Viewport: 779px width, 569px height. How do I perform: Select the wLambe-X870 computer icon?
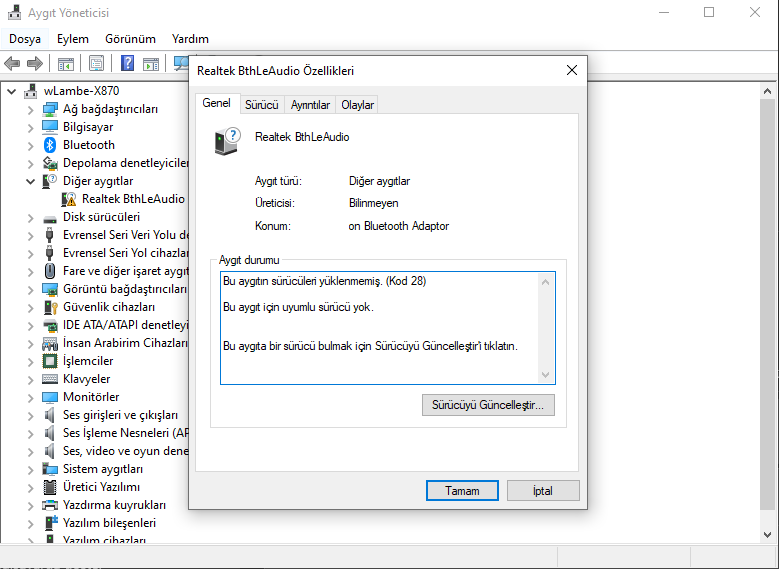click(31, 91)
